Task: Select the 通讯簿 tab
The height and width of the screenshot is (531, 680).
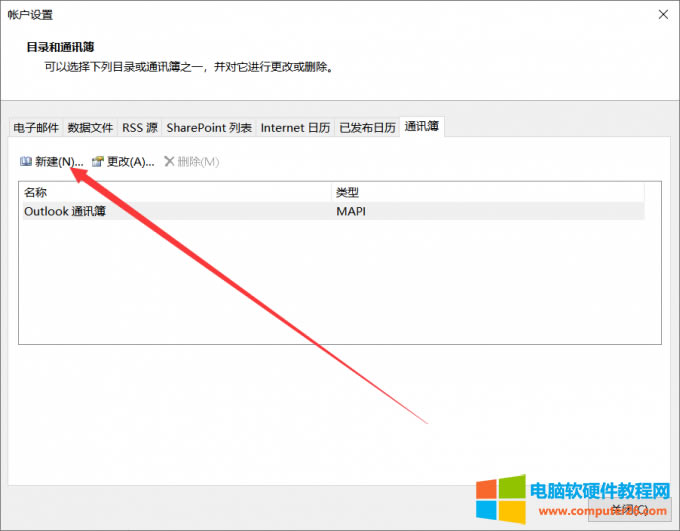Action: [422, 126]
